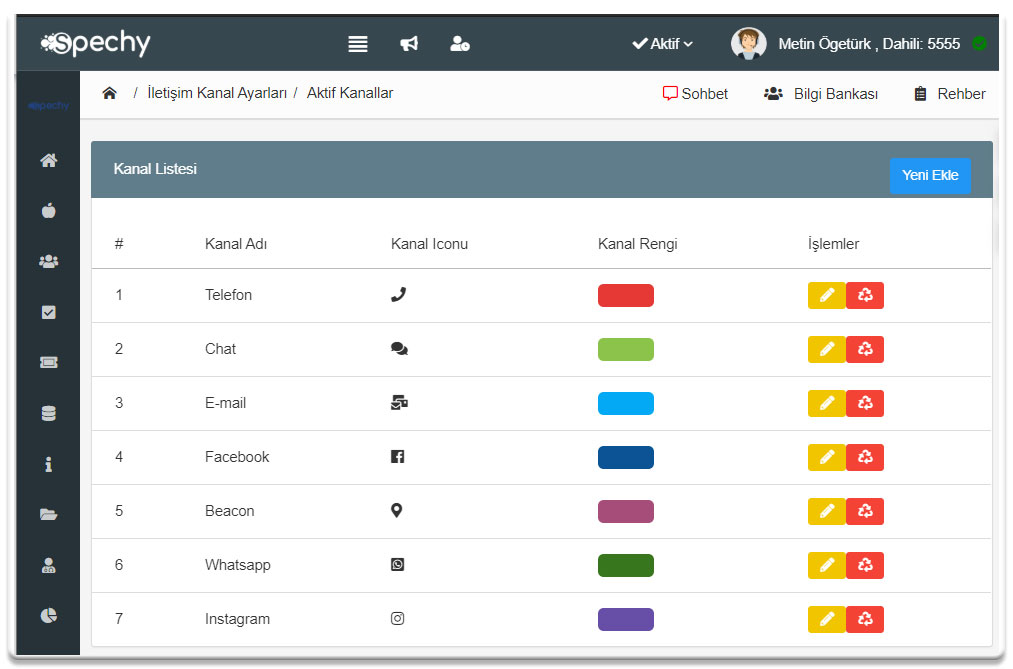The height and width of the screenshot is (669, 1013).
Task: Click the info icon in the sidebar
Action: 48,463
